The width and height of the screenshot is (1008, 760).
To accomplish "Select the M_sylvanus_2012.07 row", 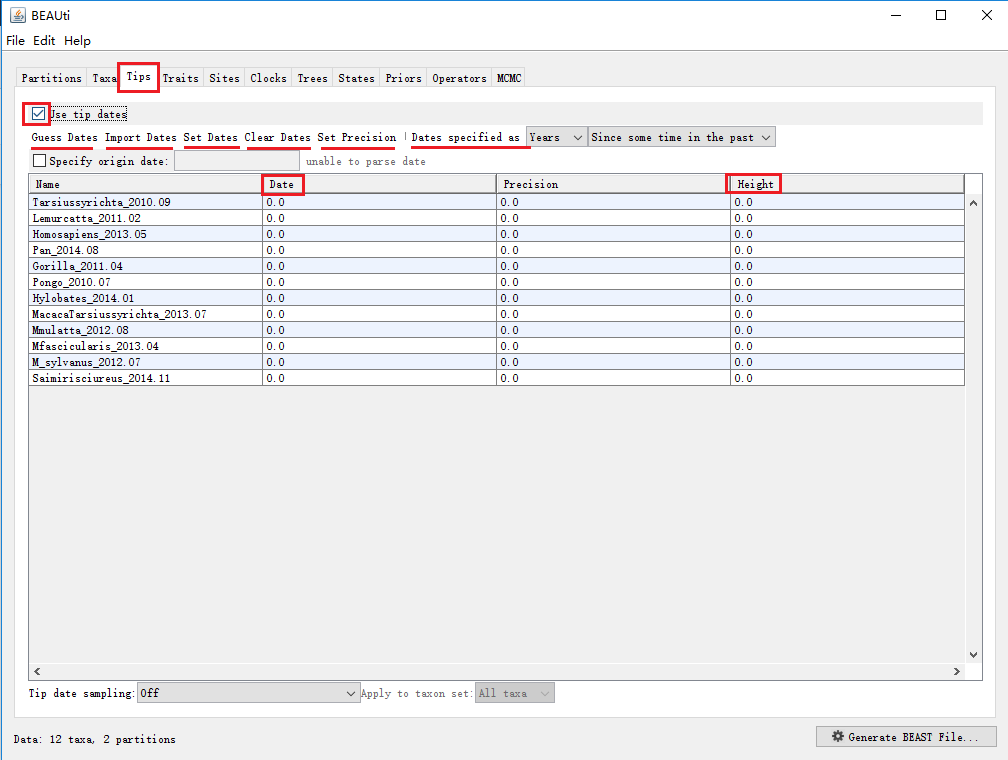I will coord(496,362).
